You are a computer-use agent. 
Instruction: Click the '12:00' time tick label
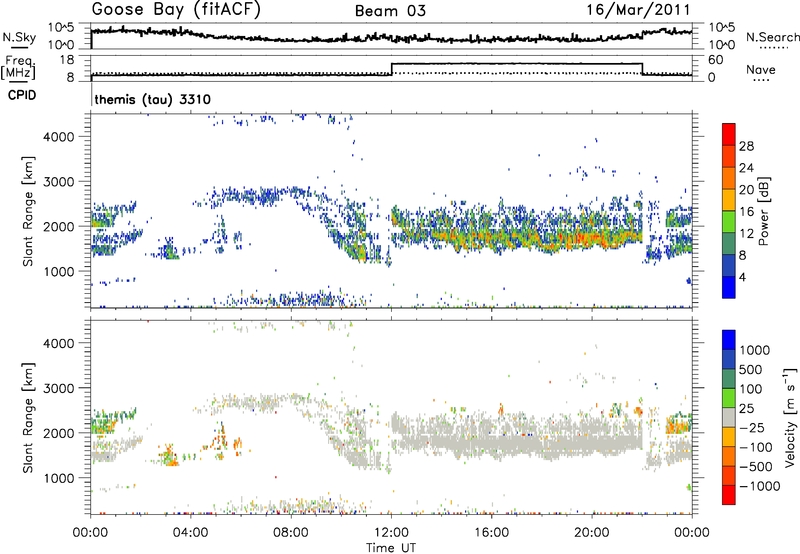pyautogui.click(x=391, y=533)
